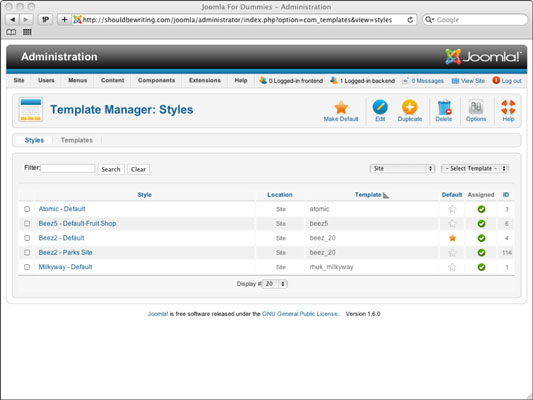This screenshot has height=400, width=533.
Task: Toggle orange default star for Beez2 - Default
Action: [x=452, y=238]
